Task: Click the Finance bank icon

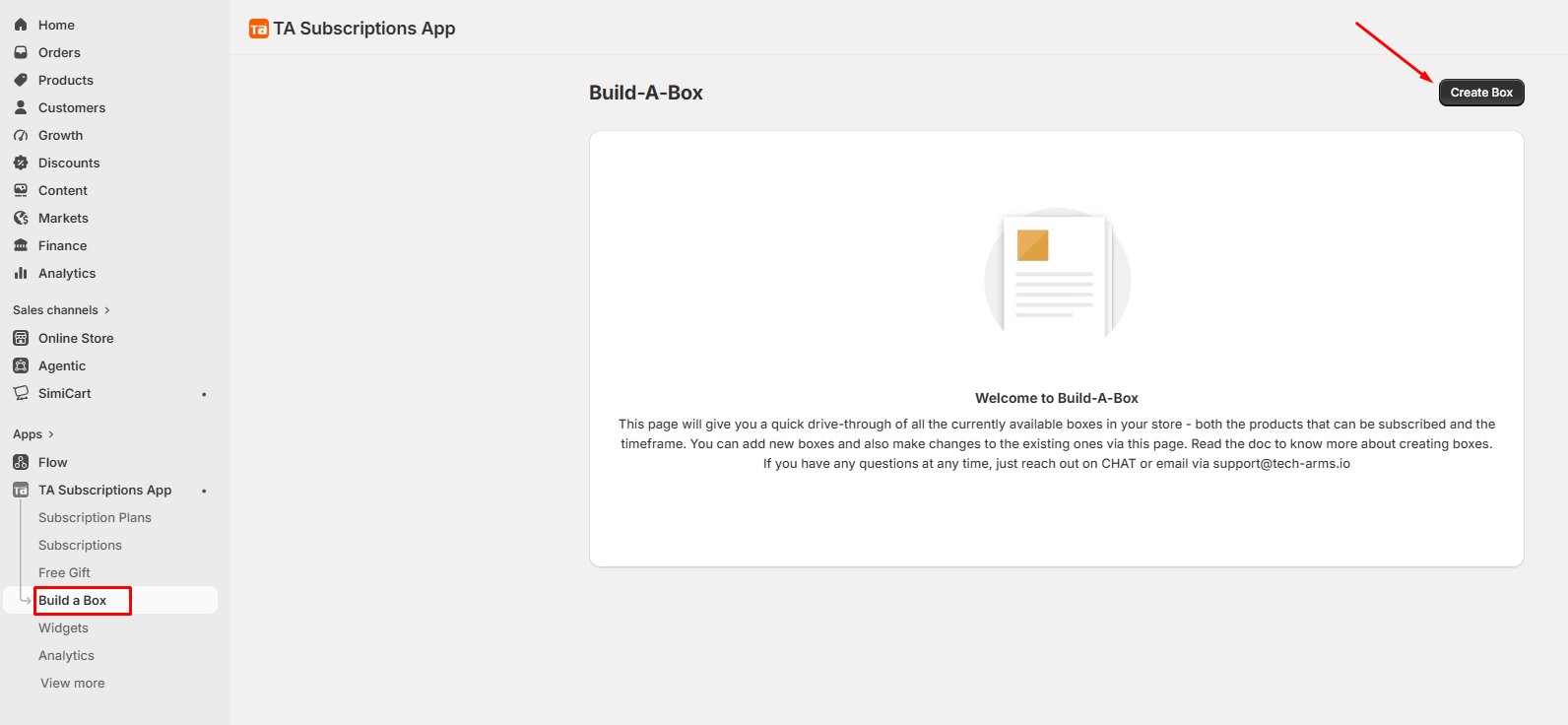Action: (21, 245)
